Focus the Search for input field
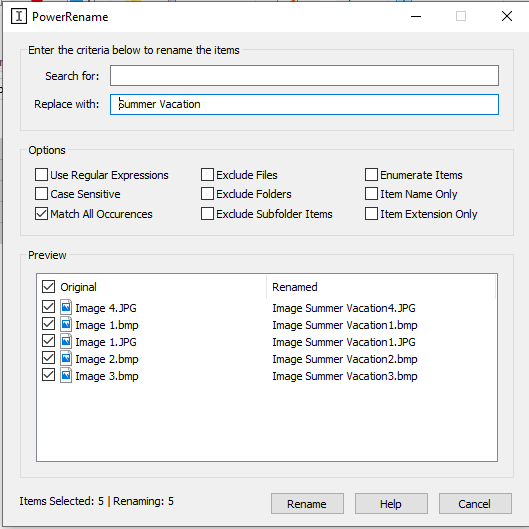The height and width of the screenshot is (529, 529). [304, 76]
